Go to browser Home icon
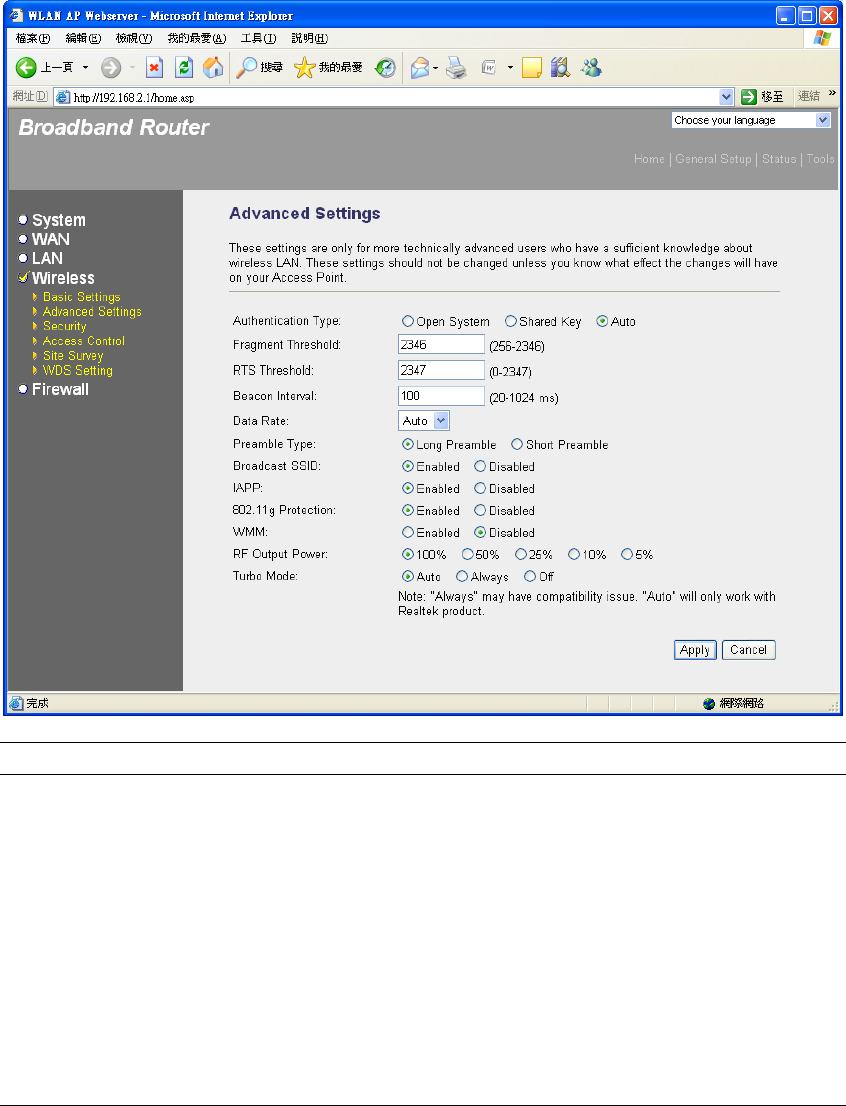Viewport: 846px width, 1106px height. (x=212, y=68)
